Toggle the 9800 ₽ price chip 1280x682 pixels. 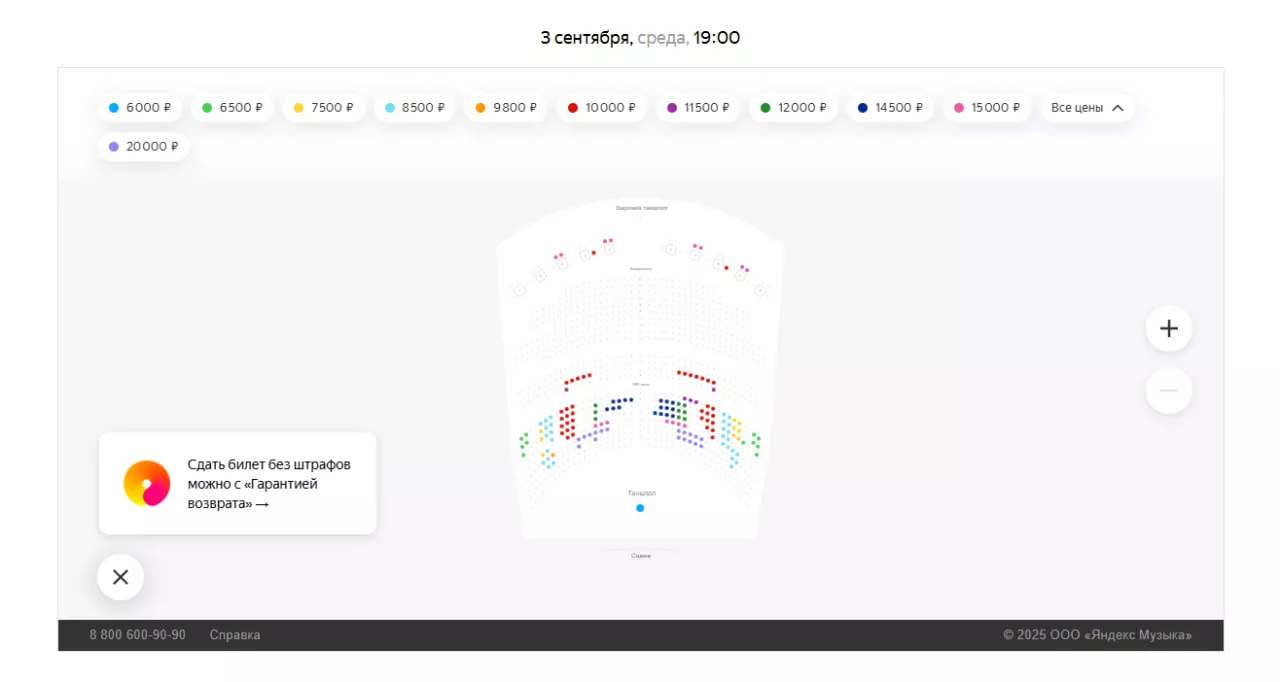tap(506, 108)
